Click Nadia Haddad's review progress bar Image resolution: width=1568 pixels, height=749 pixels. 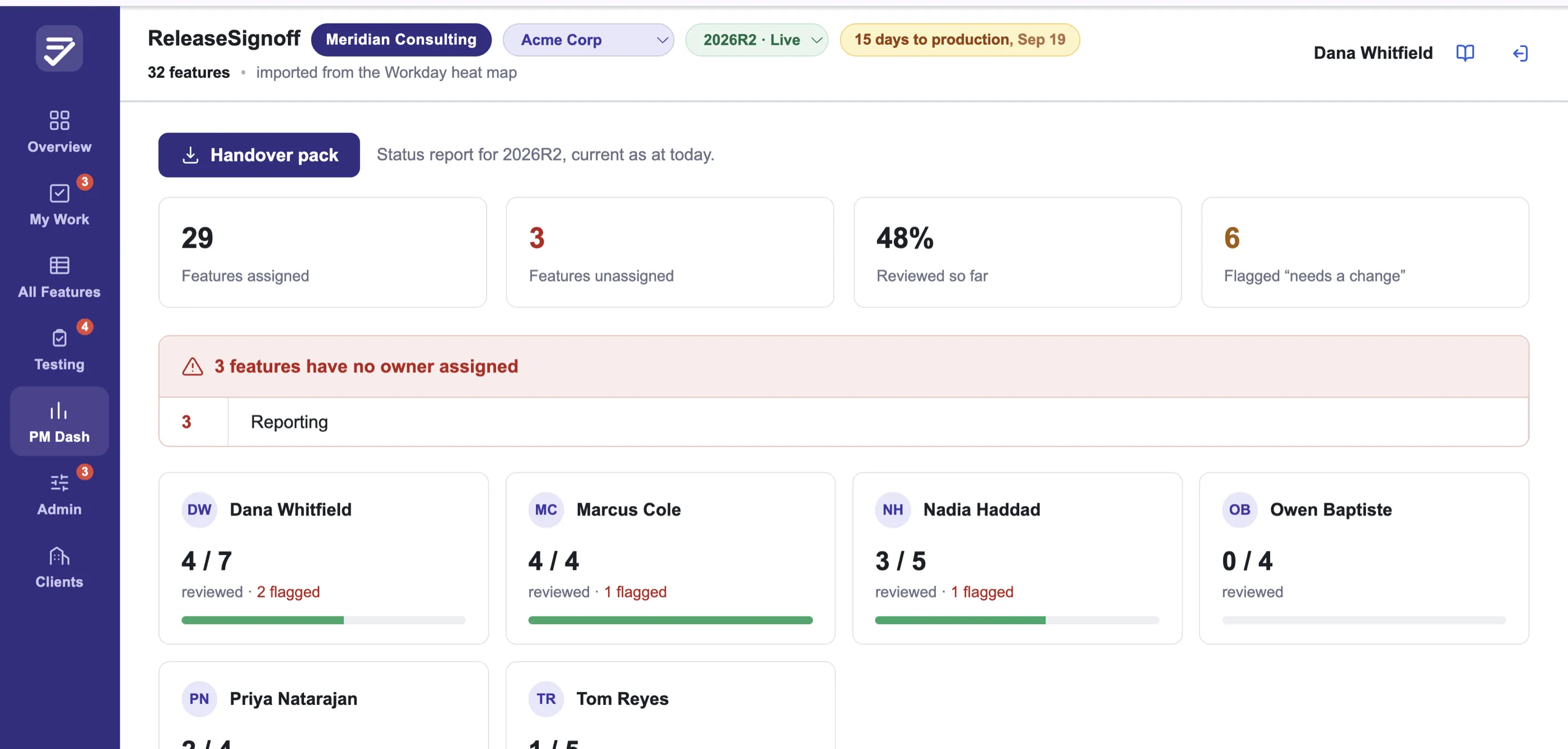click(x=1017, y=620)
